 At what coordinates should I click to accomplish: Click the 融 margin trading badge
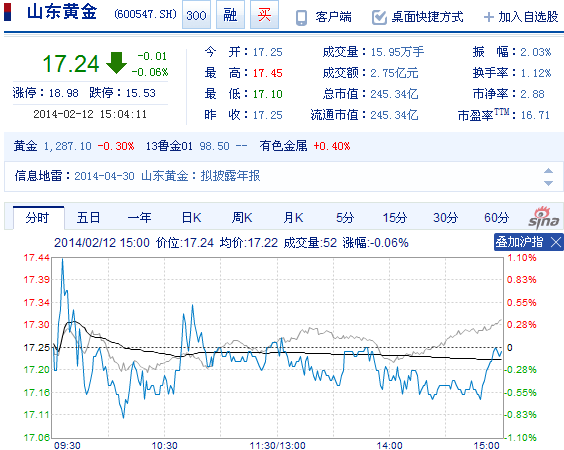(x=230, y=15)
